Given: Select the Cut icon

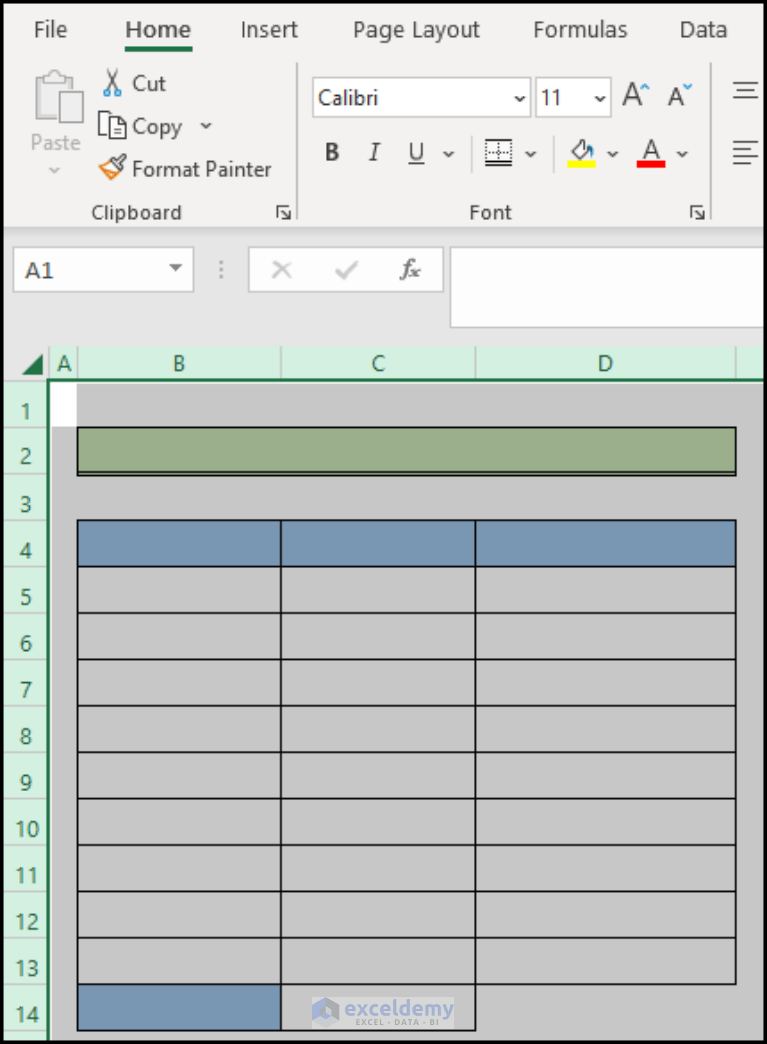Looking at the screenshot, I should [x=110, y=83].
